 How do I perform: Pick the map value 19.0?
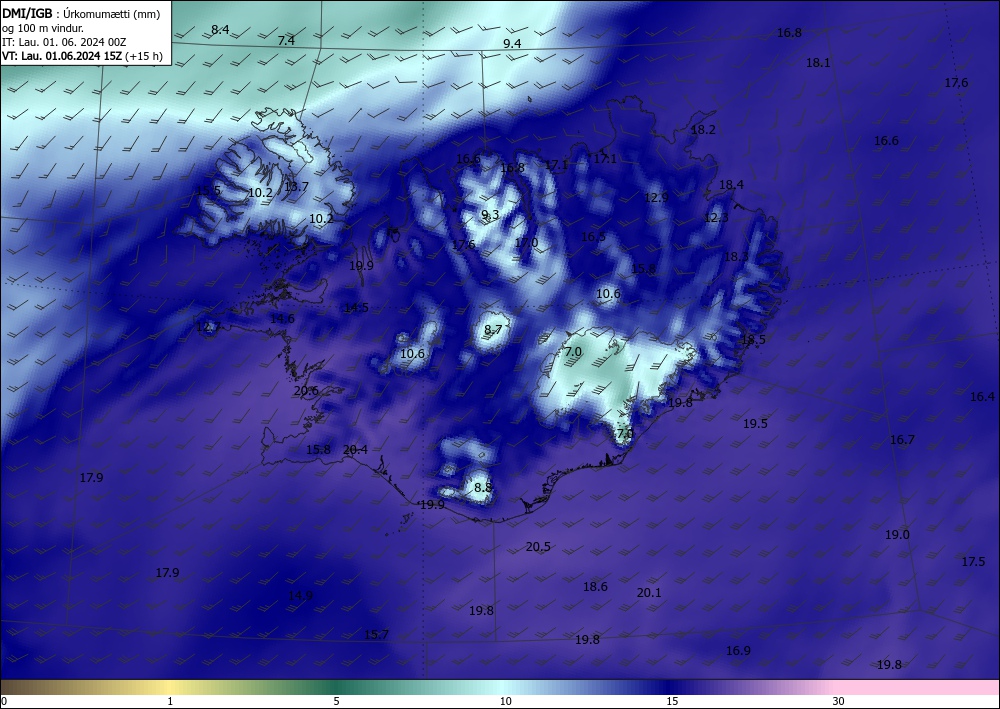(x=897, y=535)
